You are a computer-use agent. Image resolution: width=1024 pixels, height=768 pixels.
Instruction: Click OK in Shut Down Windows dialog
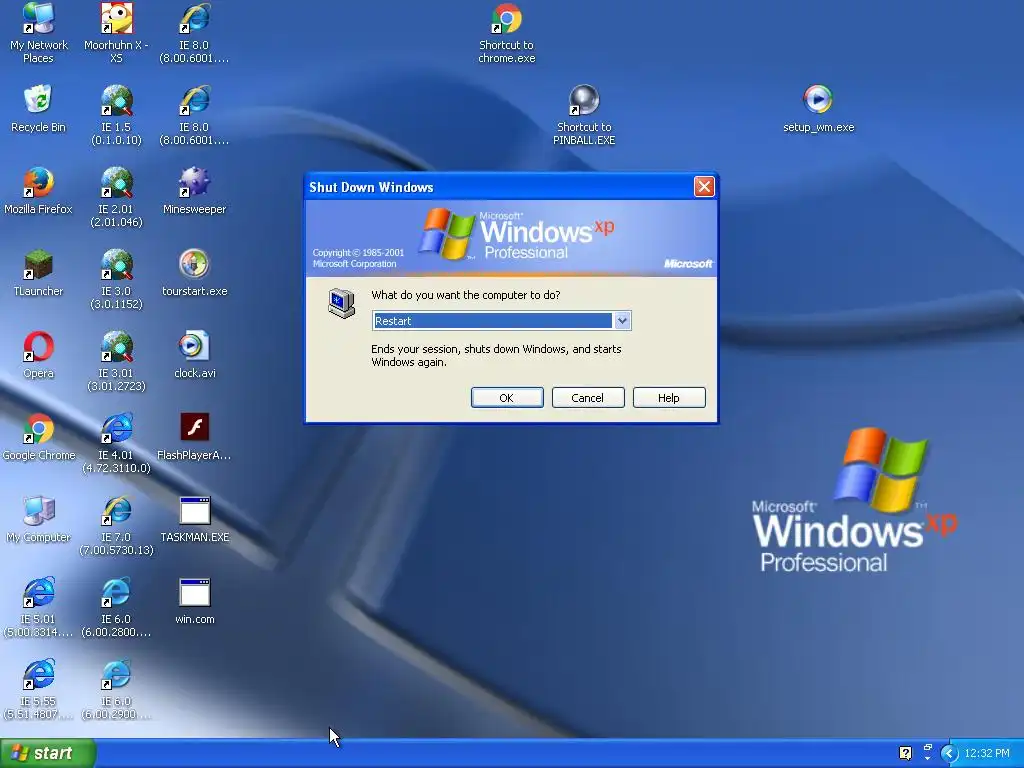click(x=507, y=398)
